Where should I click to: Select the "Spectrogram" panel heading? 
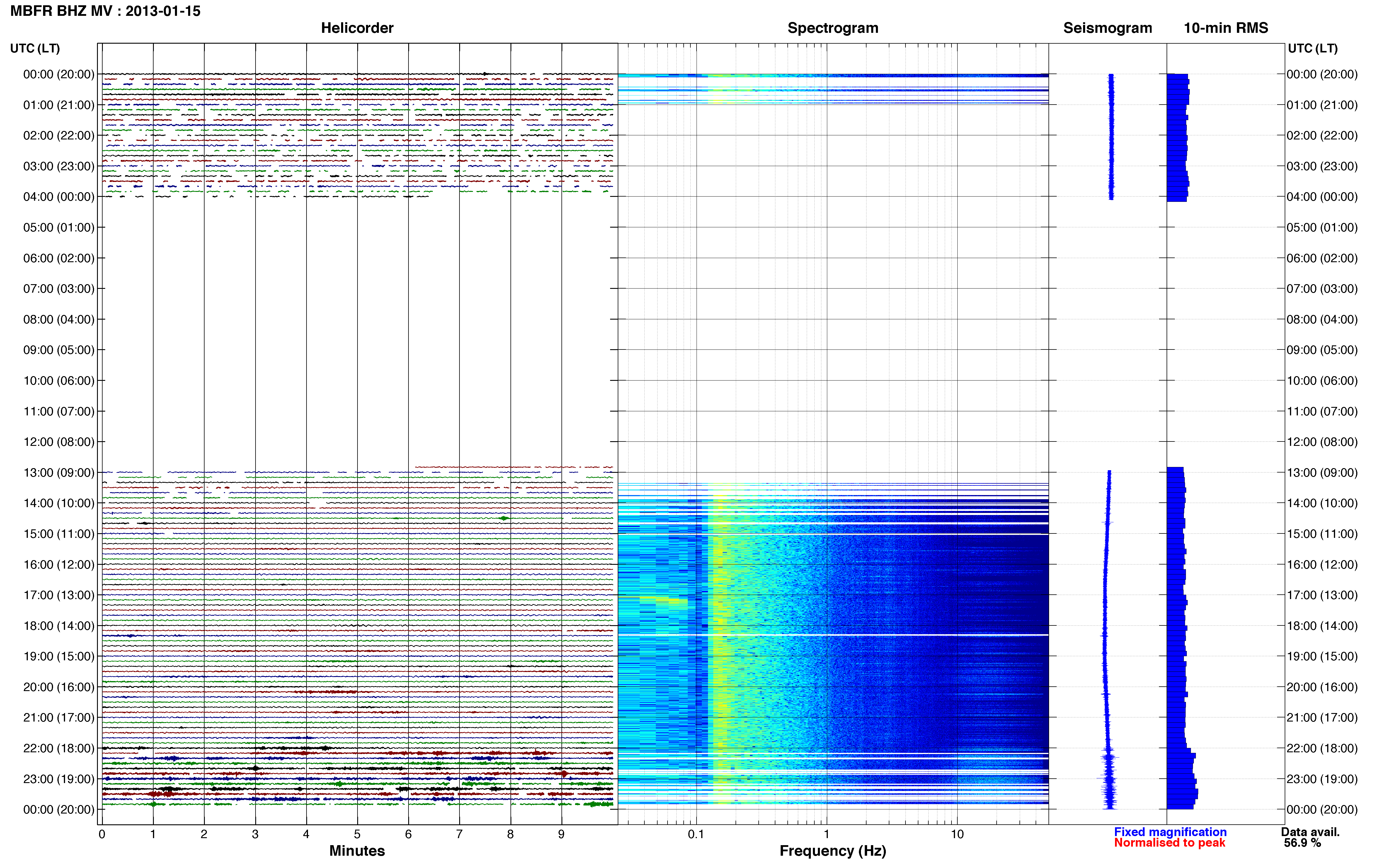pyautogui.click(x=833, y=28)
